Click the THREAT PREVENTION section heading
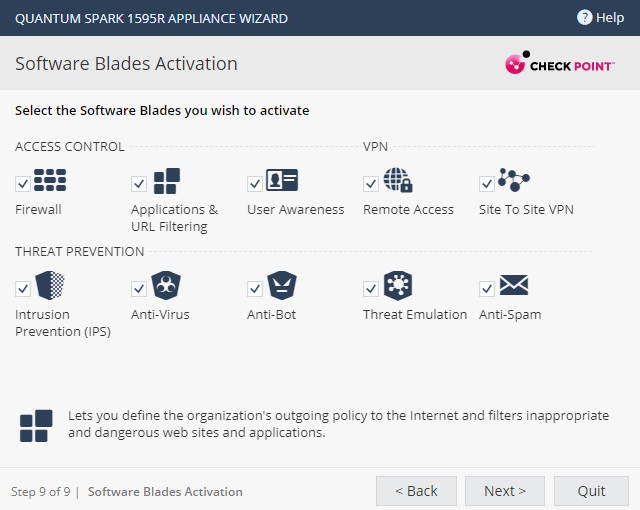 pos(80,251)
